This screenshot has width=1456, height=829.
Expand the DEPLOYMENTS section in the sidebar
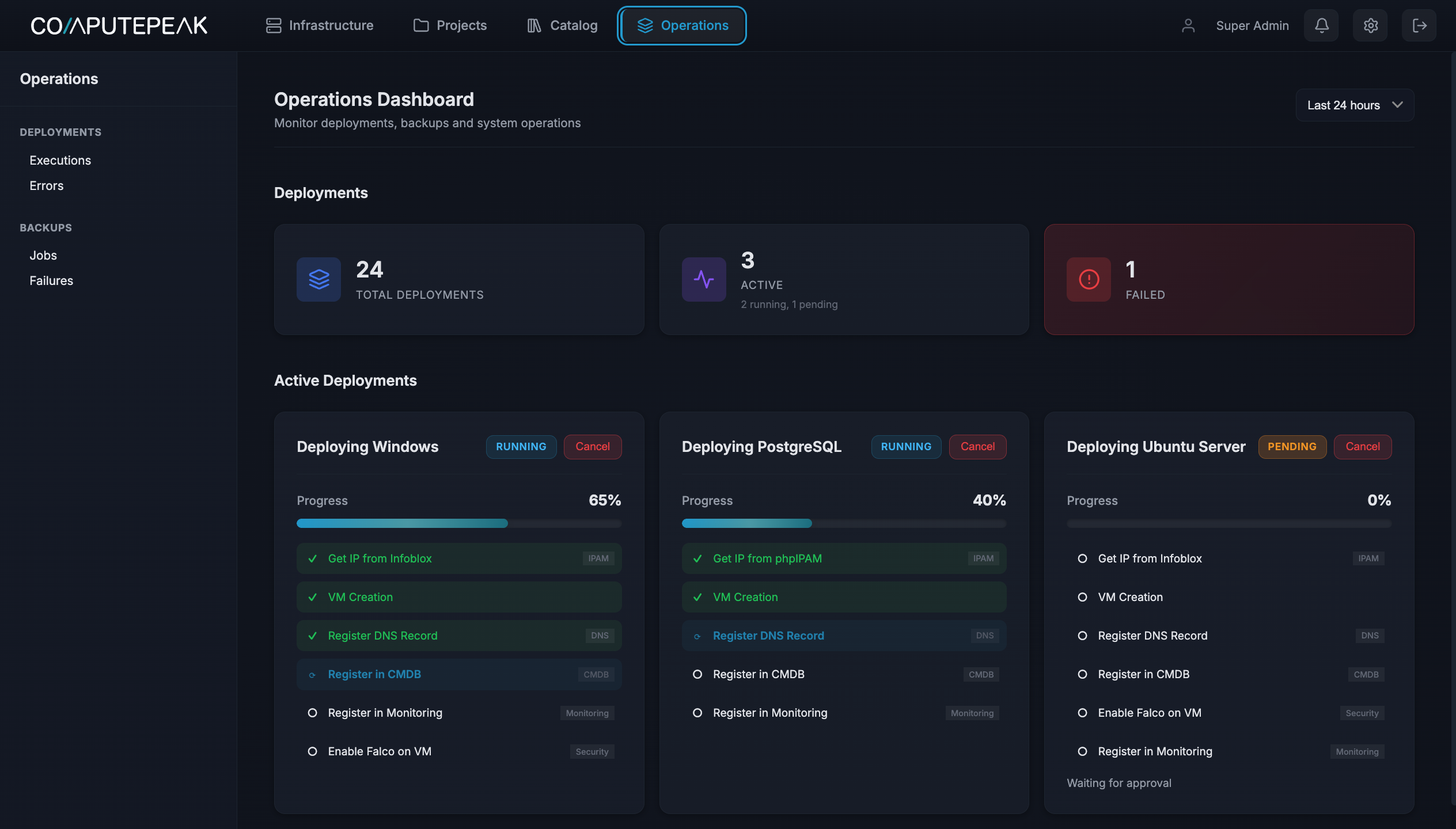pos(60,132)
